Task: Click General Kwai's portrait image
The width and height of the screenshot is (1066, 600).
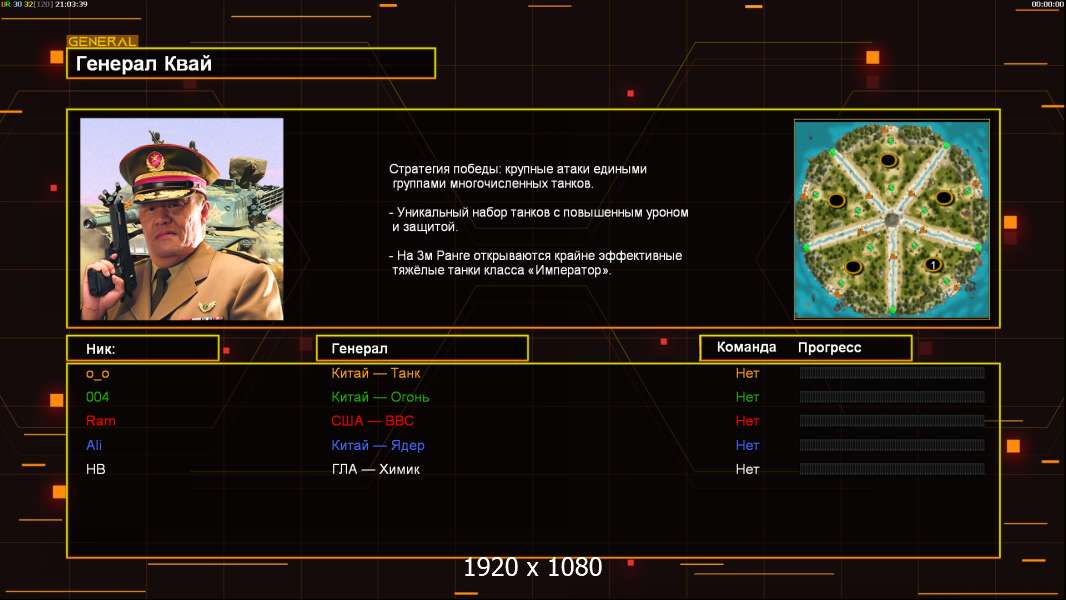Action: [x=182, y=219]
